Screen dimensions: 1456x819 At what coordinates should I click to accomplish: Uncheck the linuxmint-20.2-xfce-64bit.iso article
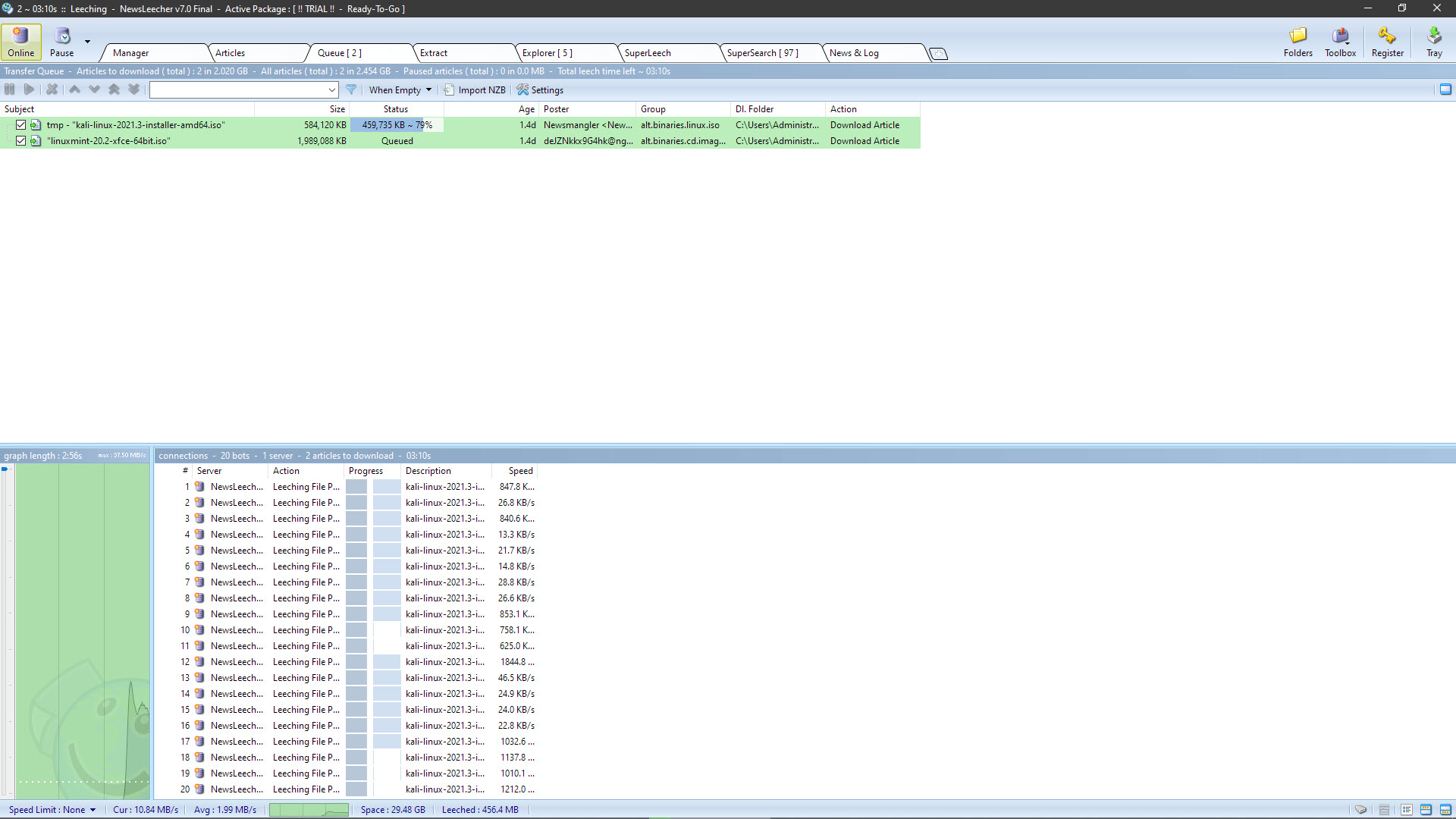(x=21, y=141)
